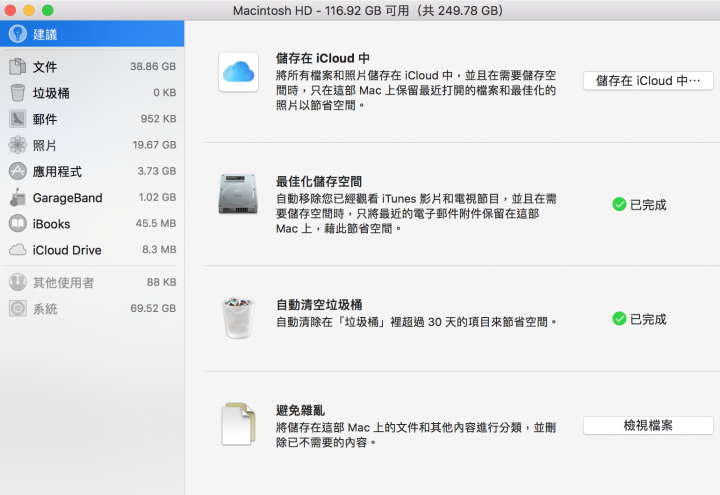Click the 88 KB size value

coord(162,282)
